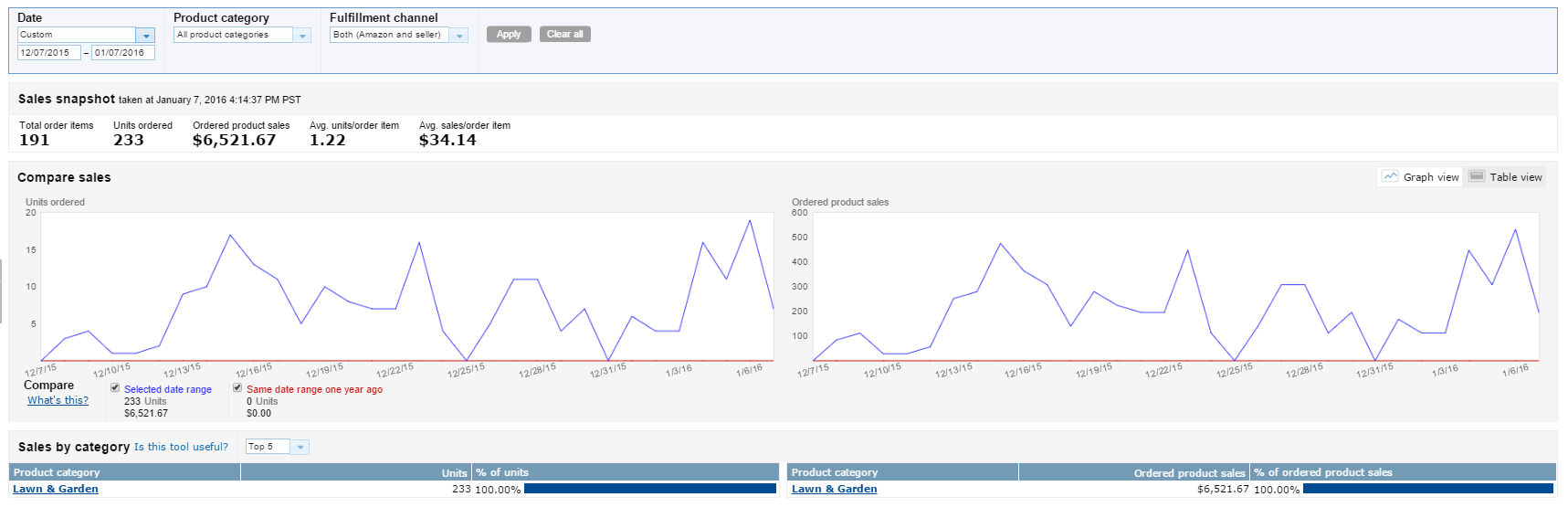Open Lawn & Garden in the units table
The width and height of the screenshot is (1568, 518).
[x=56, y=489]
